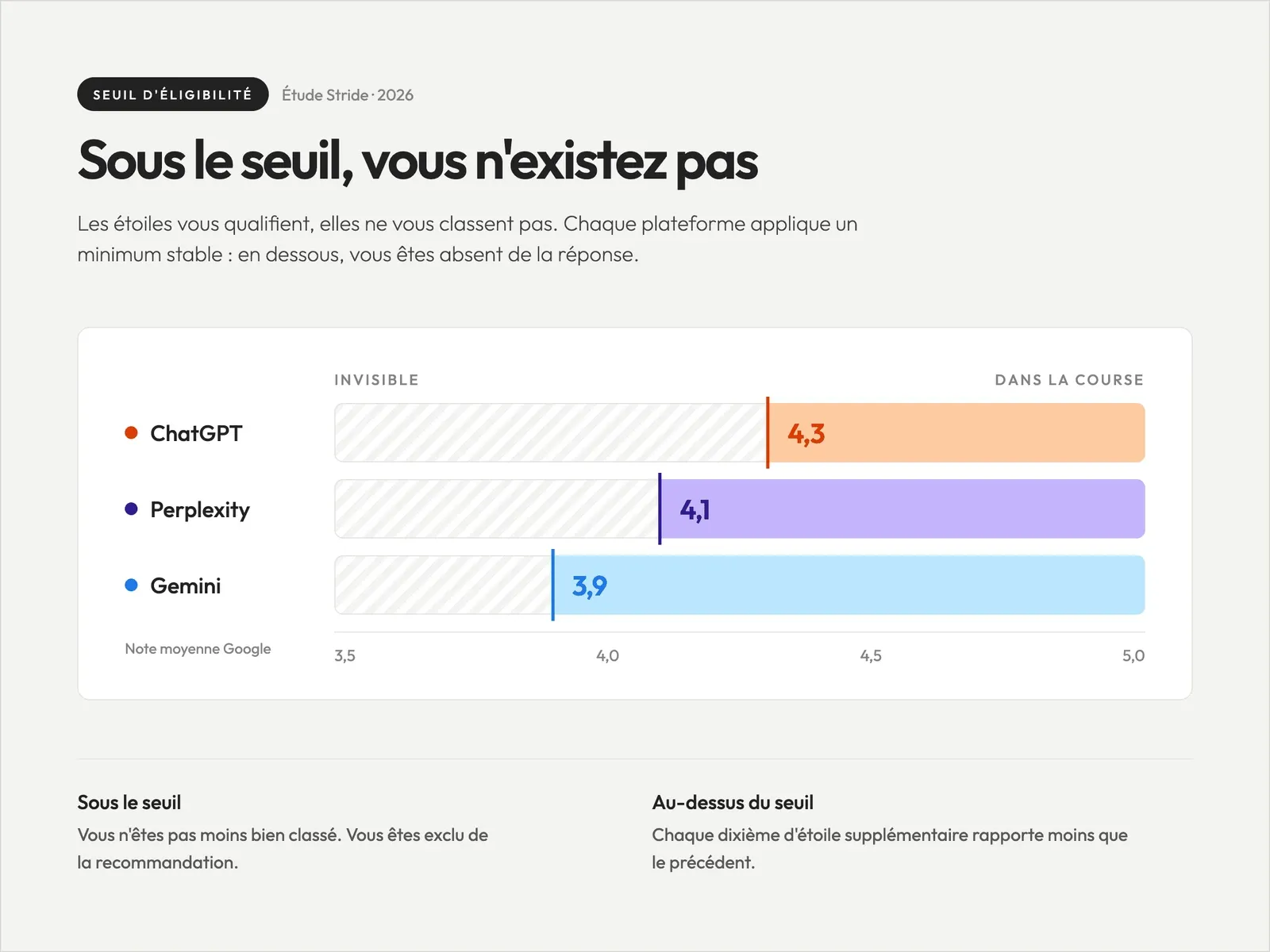Click the hatched invisible zone of Gemini bar
Image resolution: width=1270 pixels, height=952 pixels.
443,585
